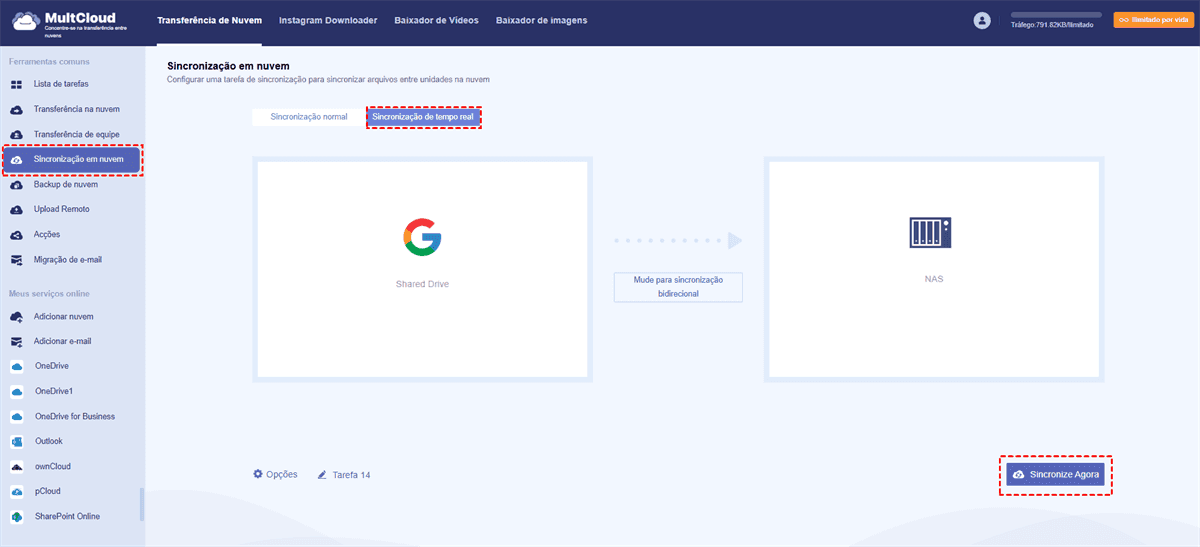Click the Backup de nuvem icon
Screen dimensions: 1200x547
16,184
